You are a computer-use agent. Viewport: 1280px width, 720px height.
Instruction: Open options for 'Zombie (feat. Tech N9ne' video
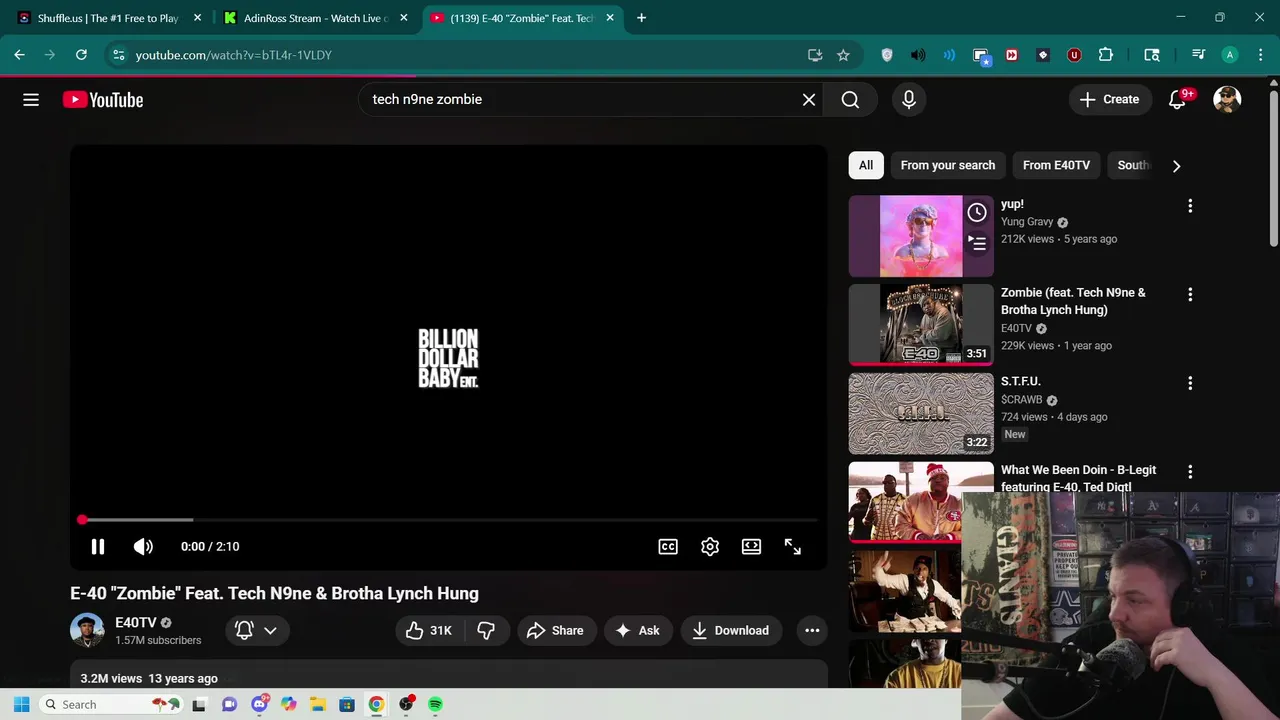pos(1190,295)
